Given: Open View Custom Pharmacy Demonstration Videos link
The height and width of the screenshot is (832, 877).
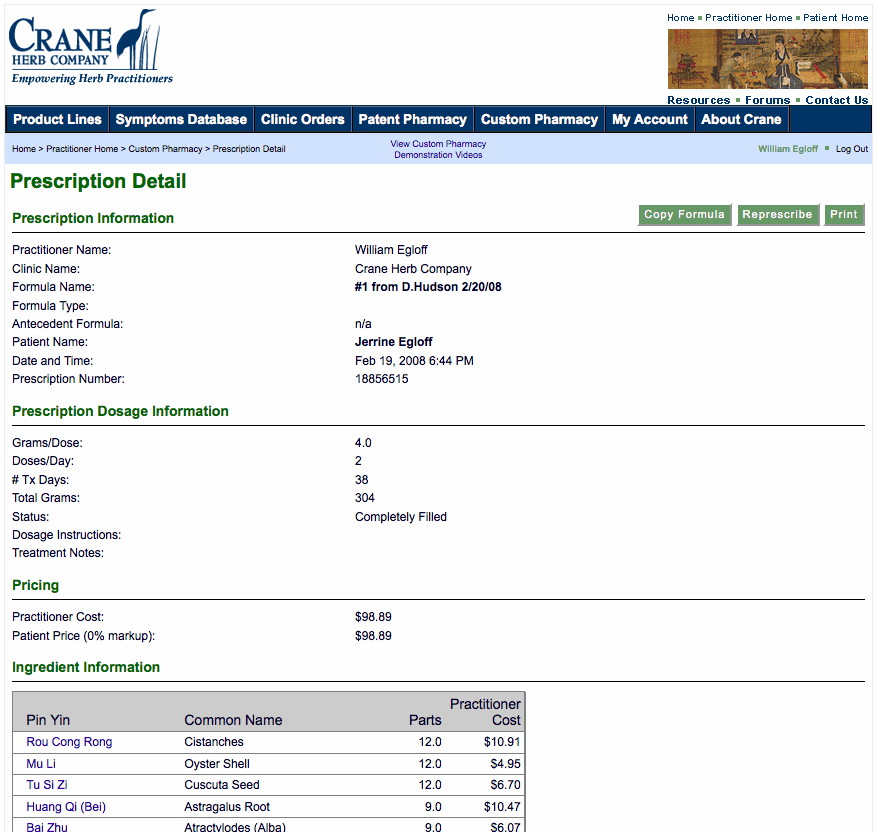Looking at the screenshot, I should coord(438,149).
